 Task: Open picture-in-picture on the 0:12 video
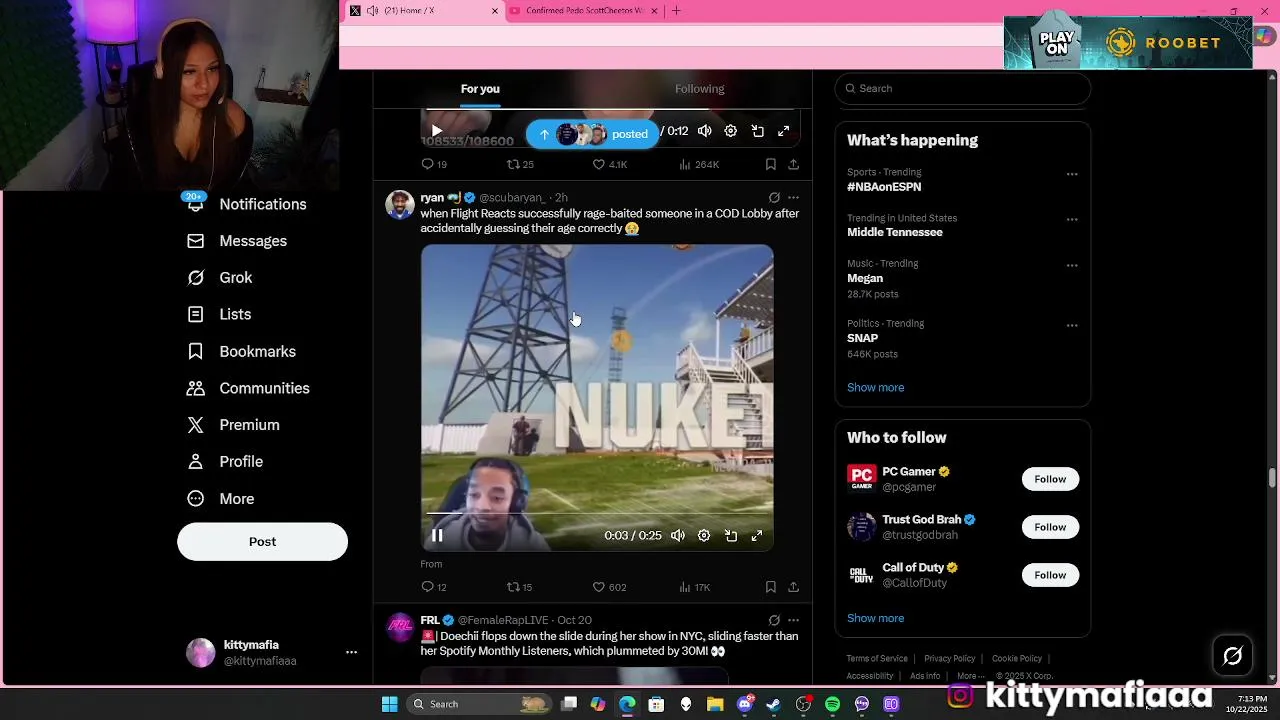click(757, 131)
